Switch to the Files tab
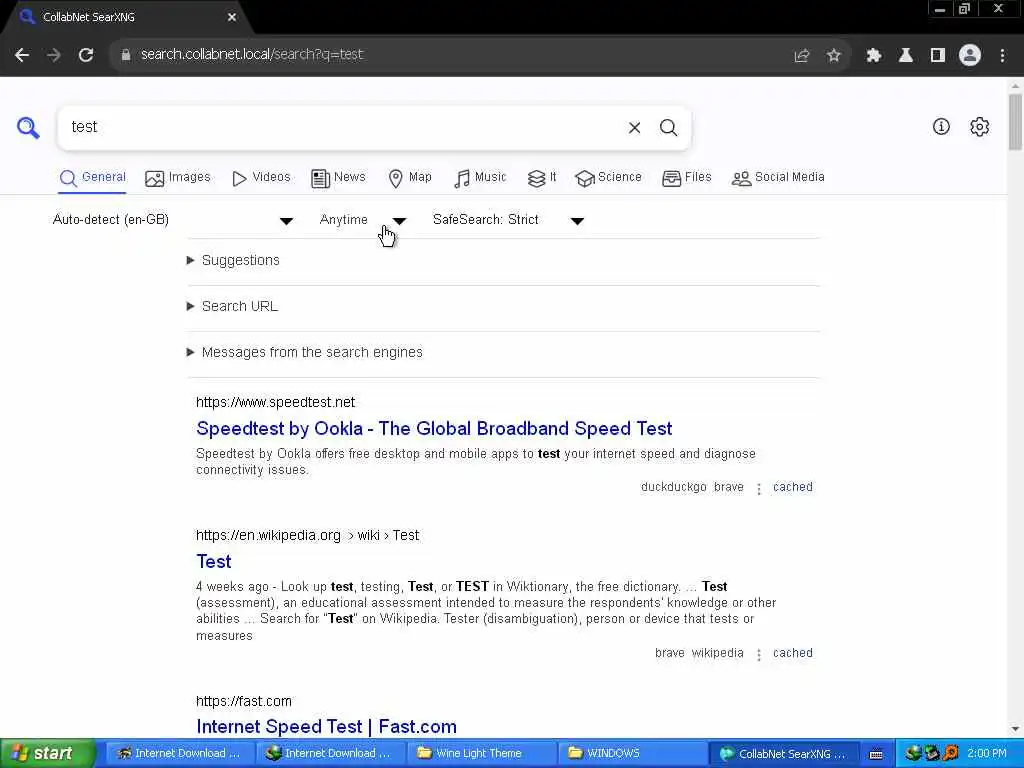The height and width of the screenshot is (768, 1024). 686,178
